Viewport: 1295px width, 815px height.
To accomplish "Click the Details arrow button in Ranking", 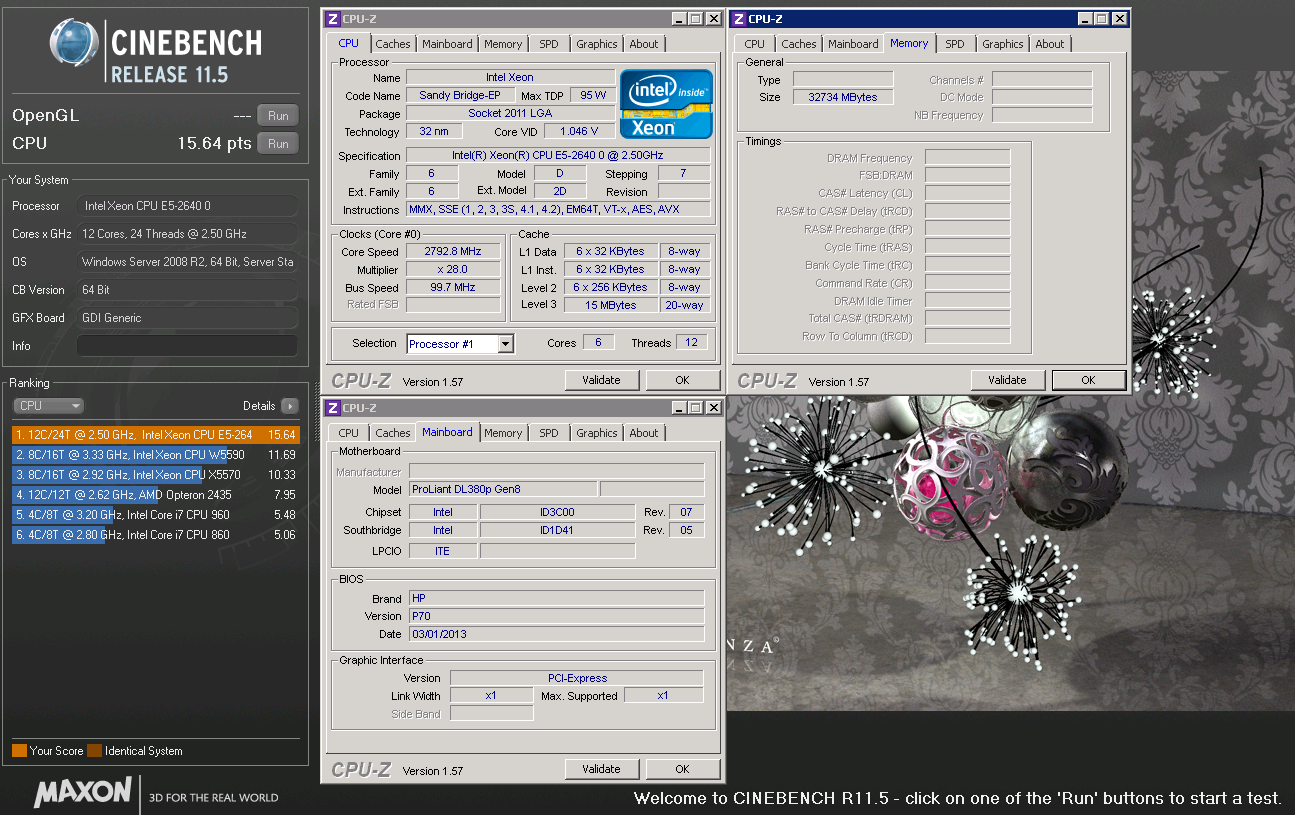I will (290, 406).
